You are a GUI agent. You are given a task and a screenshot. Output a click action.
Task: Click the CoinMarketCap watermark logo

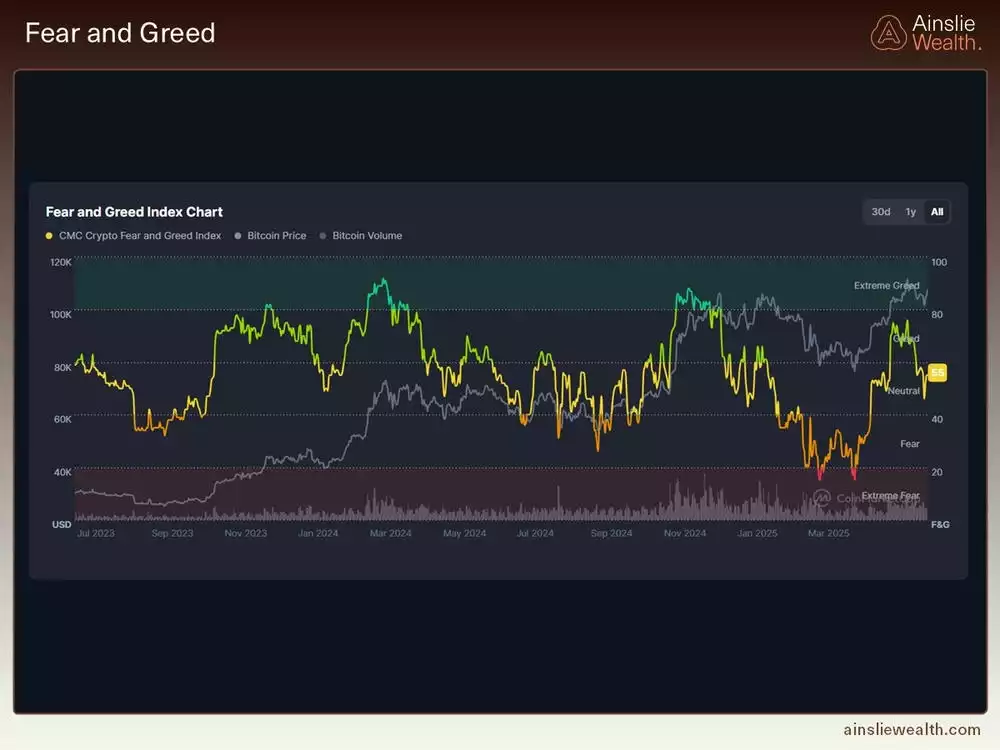pyautogui.click(x=821, y=495)
